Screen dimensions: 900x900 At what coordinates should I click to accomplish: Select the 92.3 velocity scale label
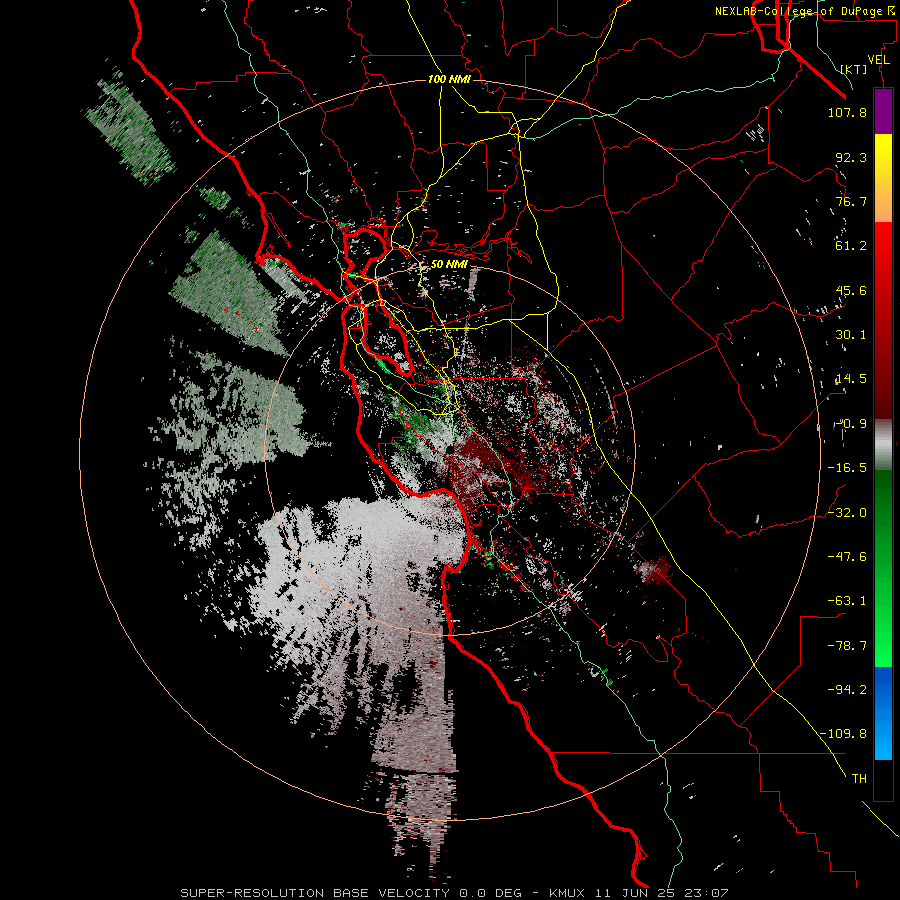851,157
